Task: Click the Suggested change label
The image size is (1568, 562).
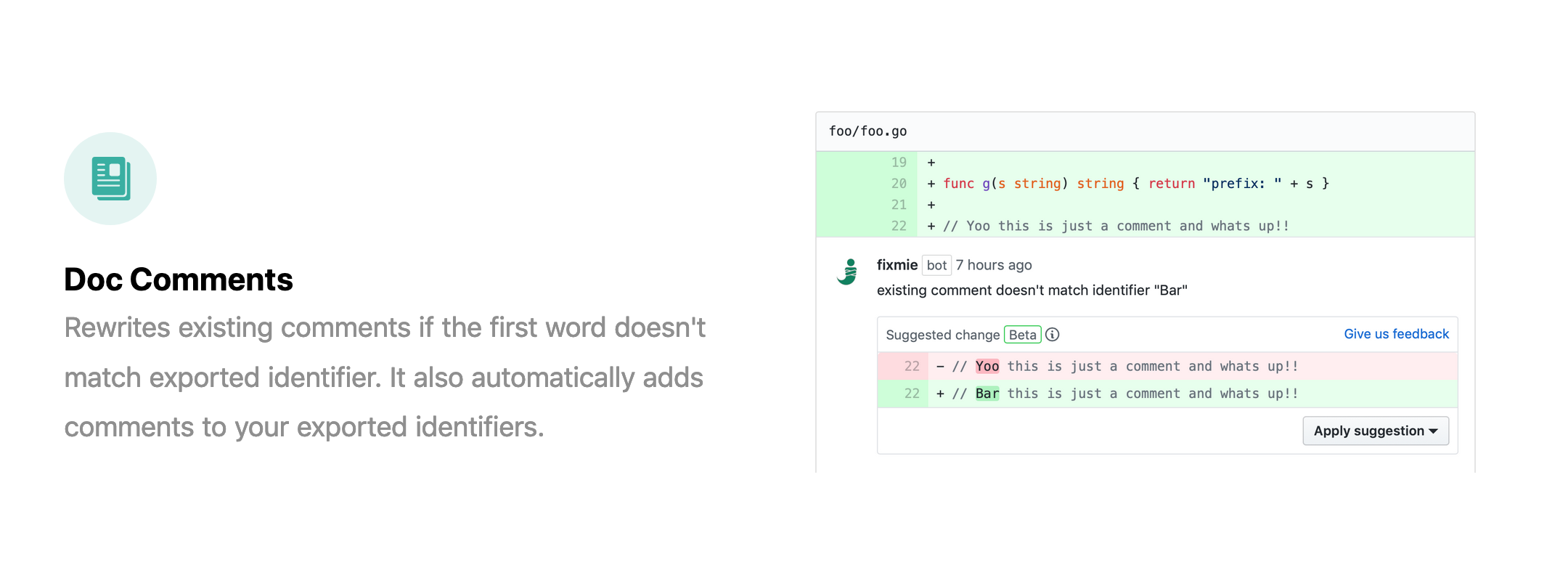Action: (942, 335)
